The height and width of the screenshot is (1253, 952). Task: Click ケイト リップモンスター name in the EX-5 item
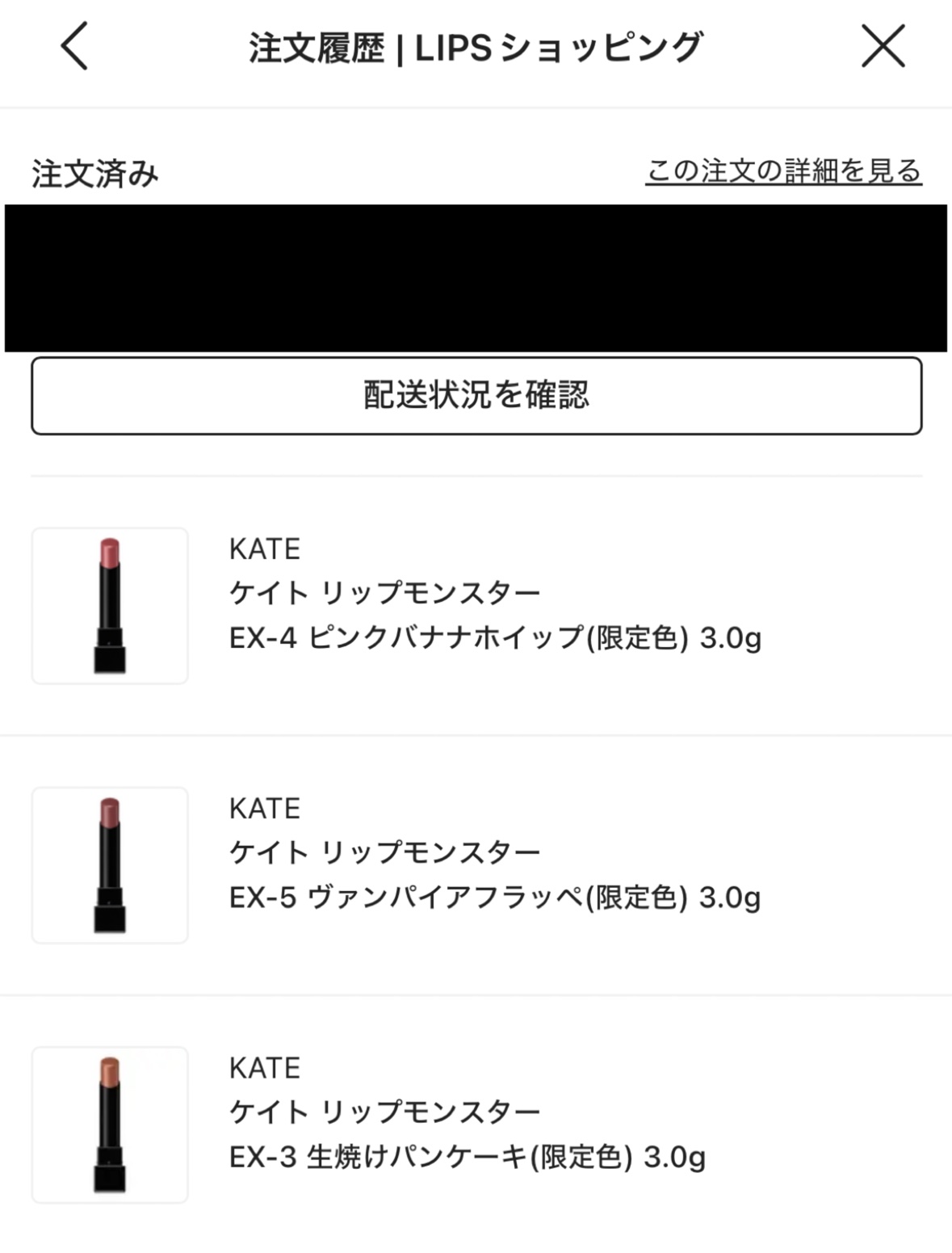tap(384, 853)
